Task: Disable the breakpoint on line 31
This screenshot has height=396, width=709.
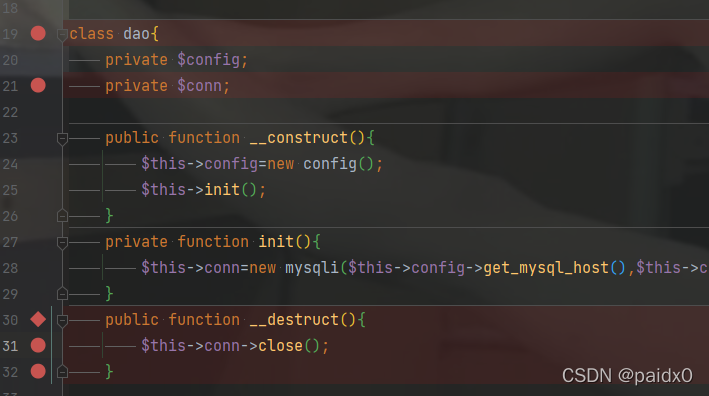Action: 38,346
